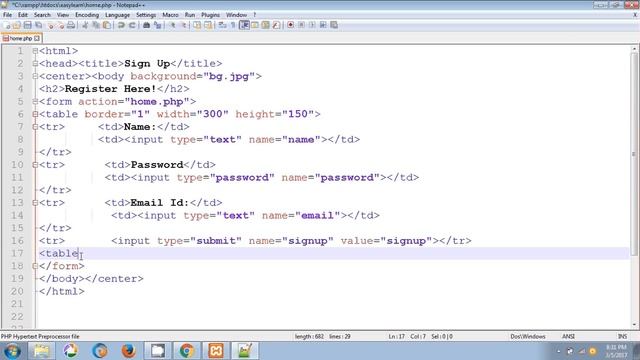Open the Encoding menu
Screen dimensions: 640x360
click(x=87, y=15)
